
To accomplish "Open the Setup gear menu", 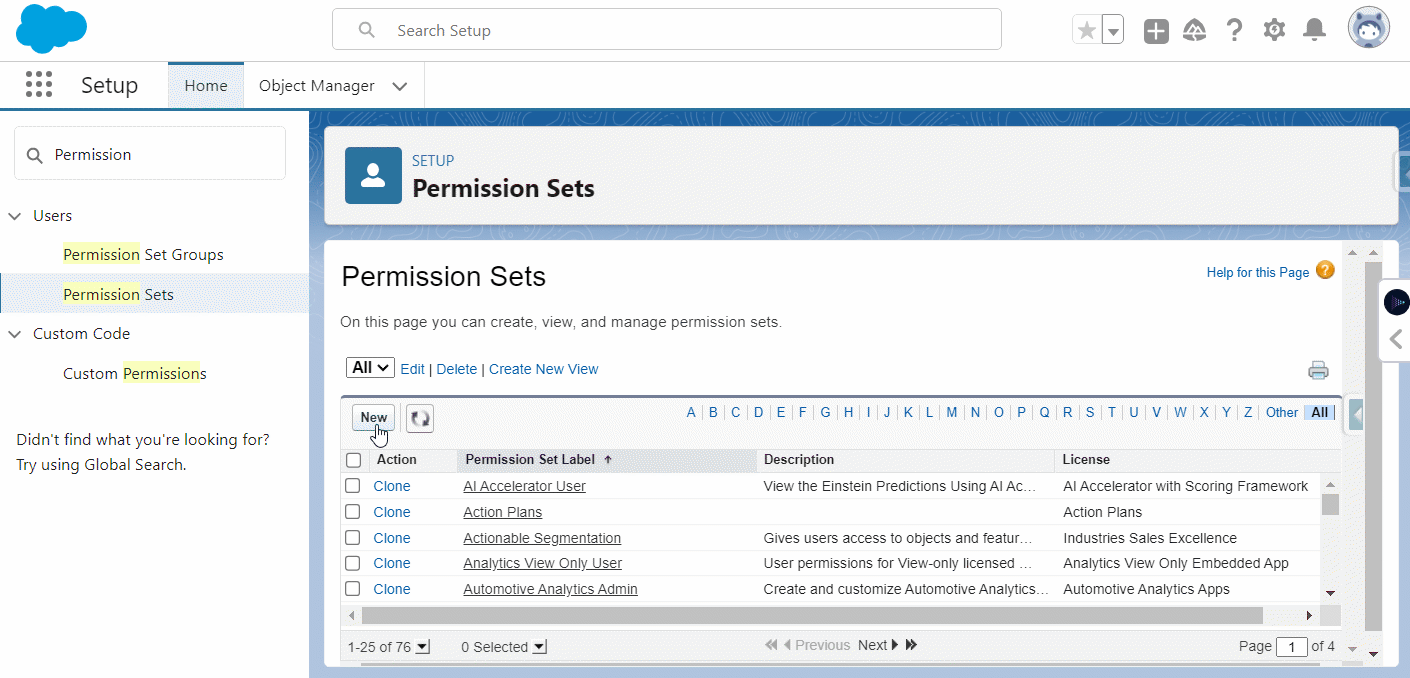I will (x=1274, y=31).
